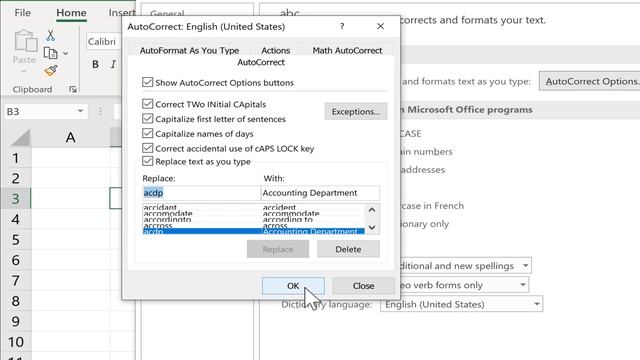Close the AutoCorrect dialog with X
Viewport: 640px width, 360px height.
(x=380, y=26)
